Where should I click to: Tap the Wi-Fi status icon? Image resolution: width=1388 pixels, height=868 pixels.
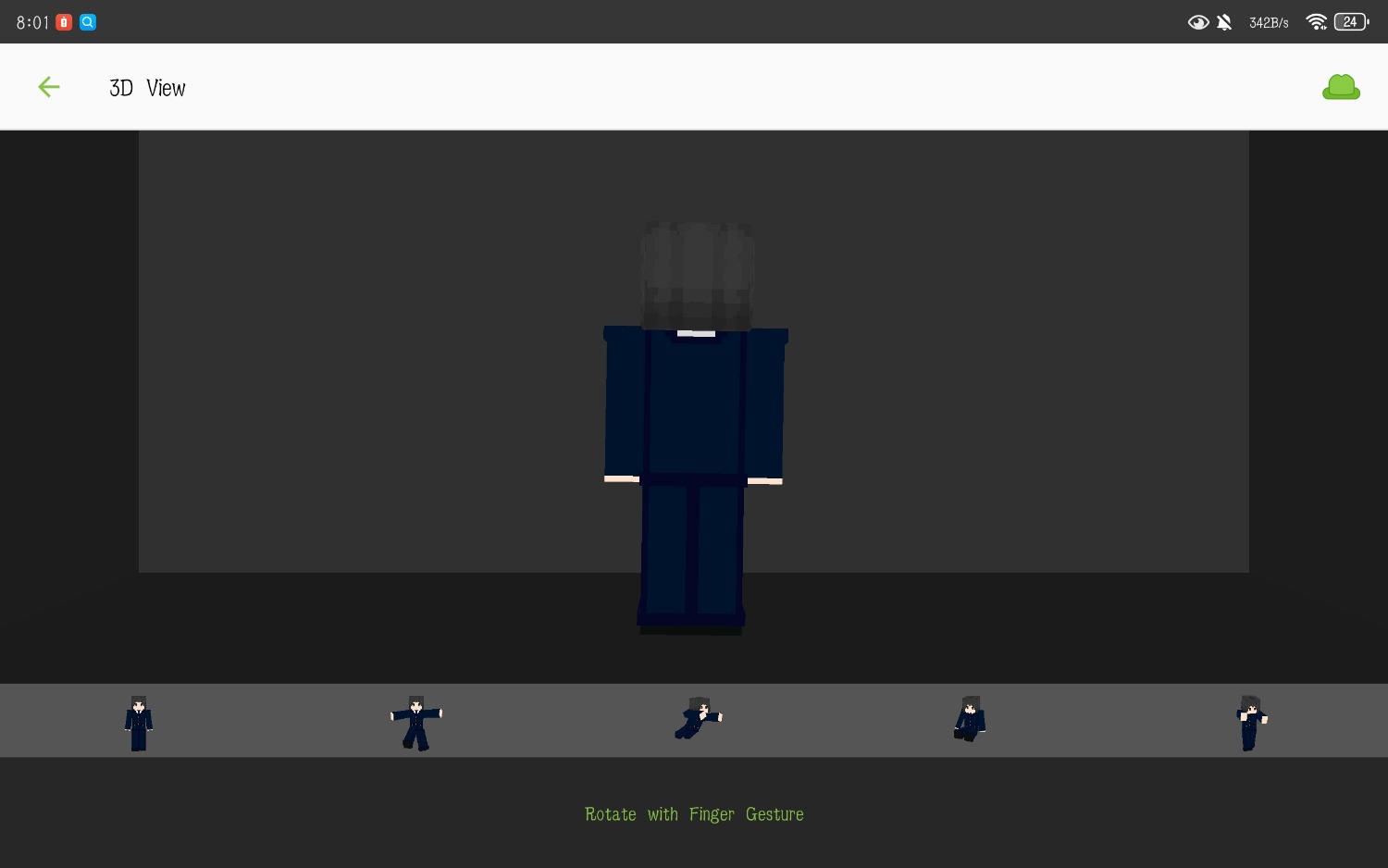pos(1316,22)
